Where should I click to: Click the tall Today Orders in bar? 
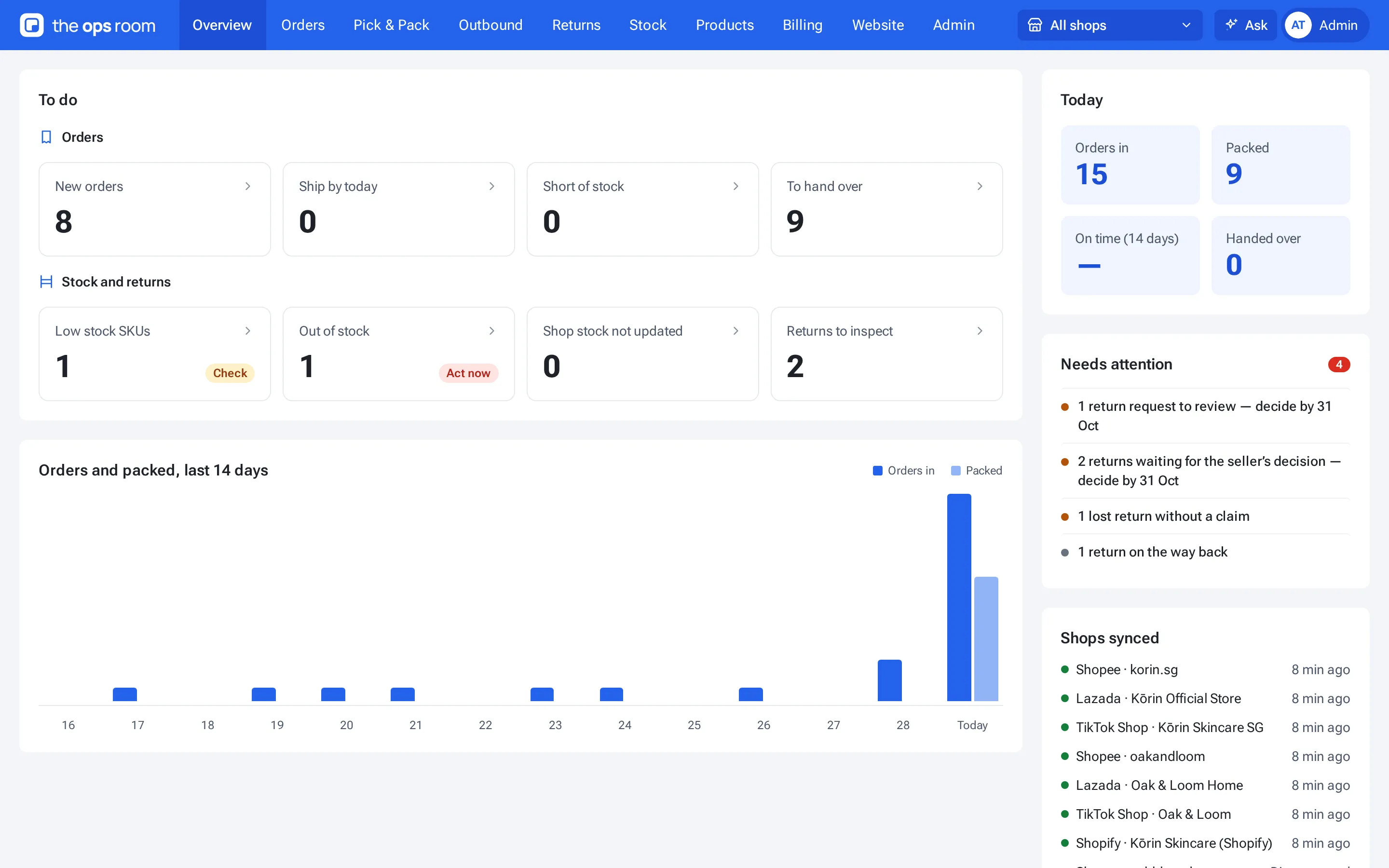(x=959, y=597)
